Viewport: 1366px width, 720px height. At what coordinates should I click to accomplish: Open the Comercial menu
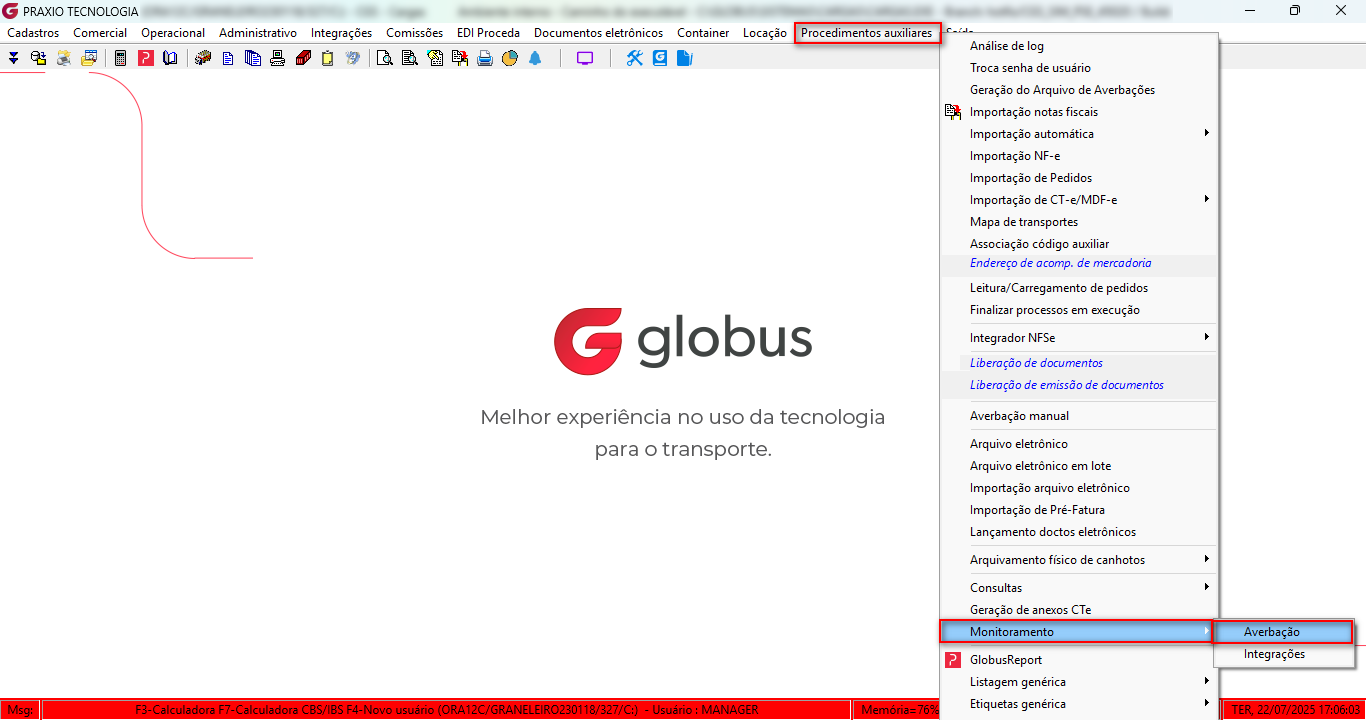pos(100,33)
